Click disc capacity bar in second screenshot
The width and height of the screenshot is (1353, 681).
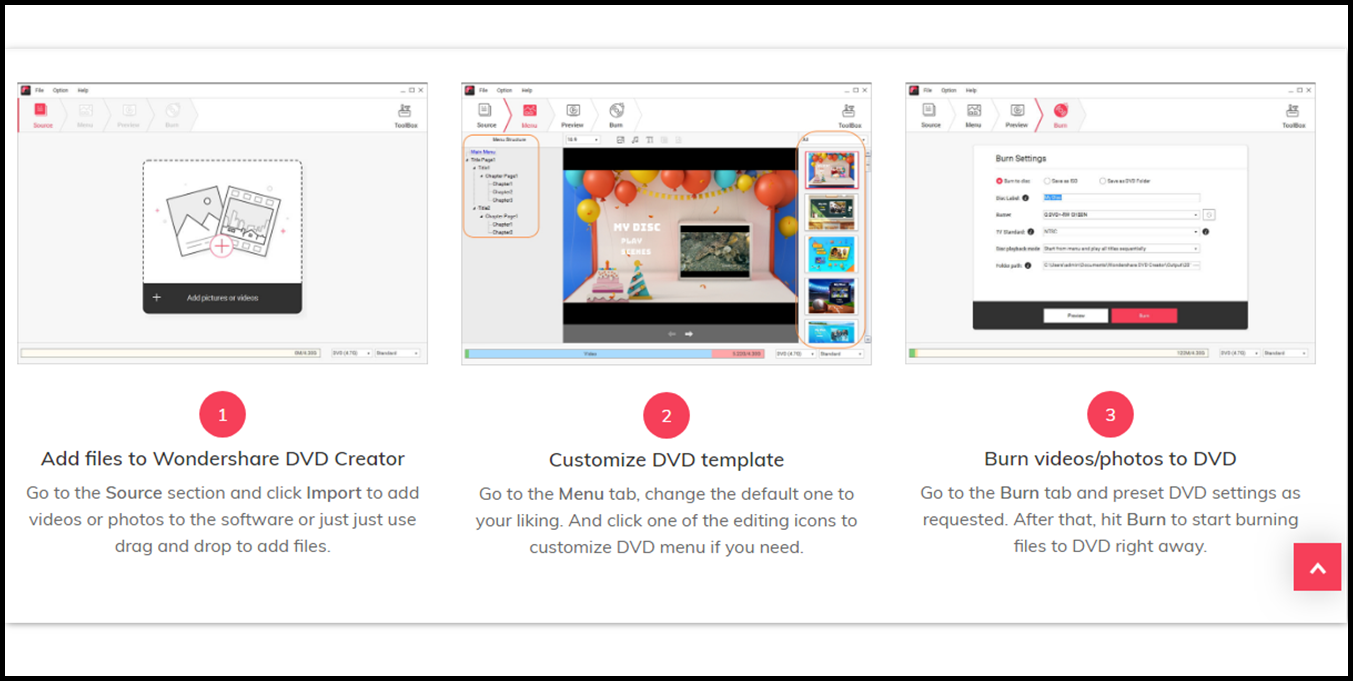(x=614, y=354)
